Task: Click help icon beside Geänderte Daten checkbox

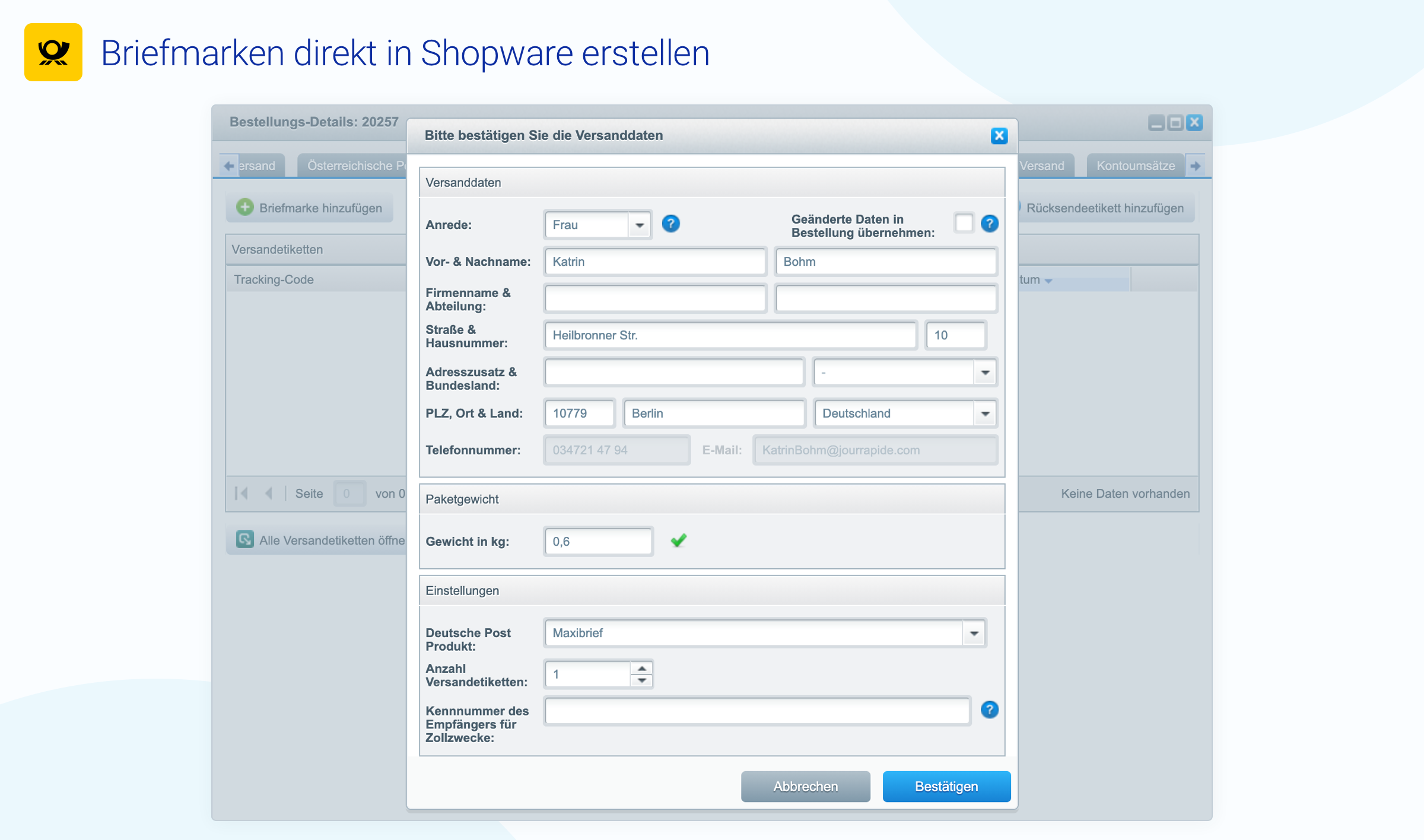Action: [989, 224]
